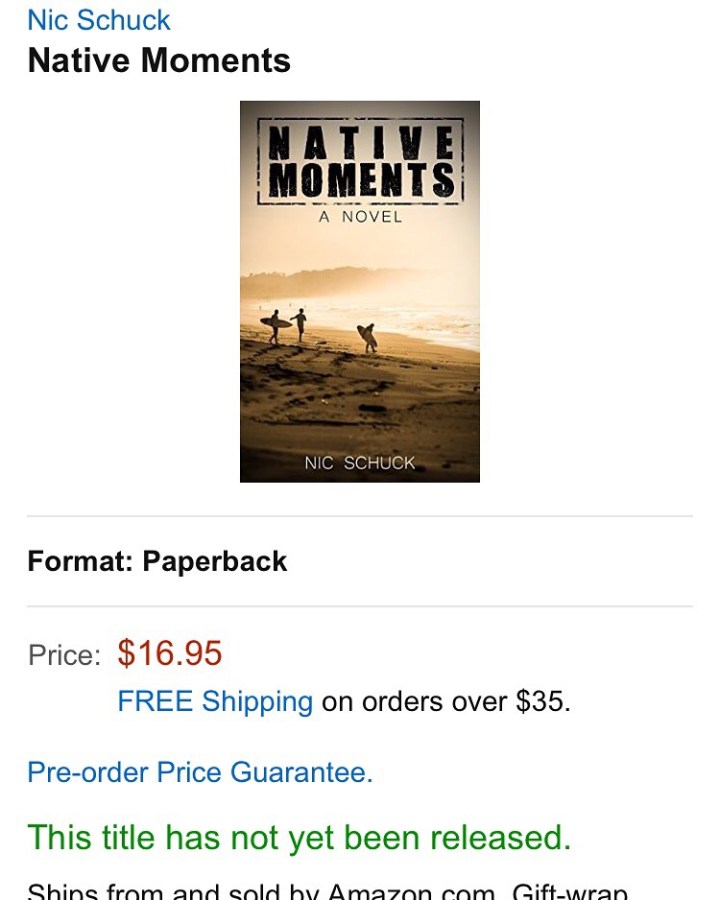Click the 'Price:' label
Image resolution: width=720 pixels, height=900 pixels.
point(64,655)
